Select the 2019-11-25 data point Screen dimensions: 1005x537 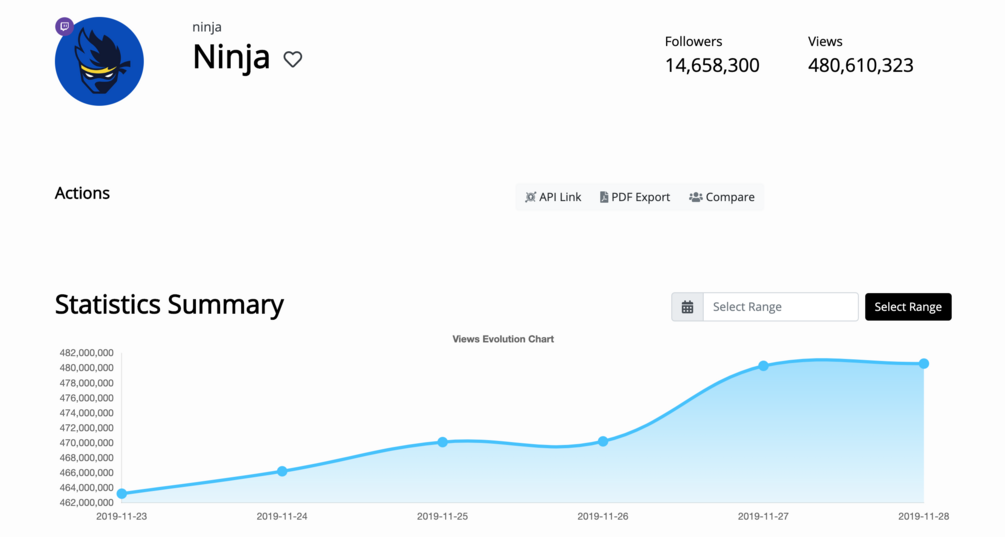[443, 442]
